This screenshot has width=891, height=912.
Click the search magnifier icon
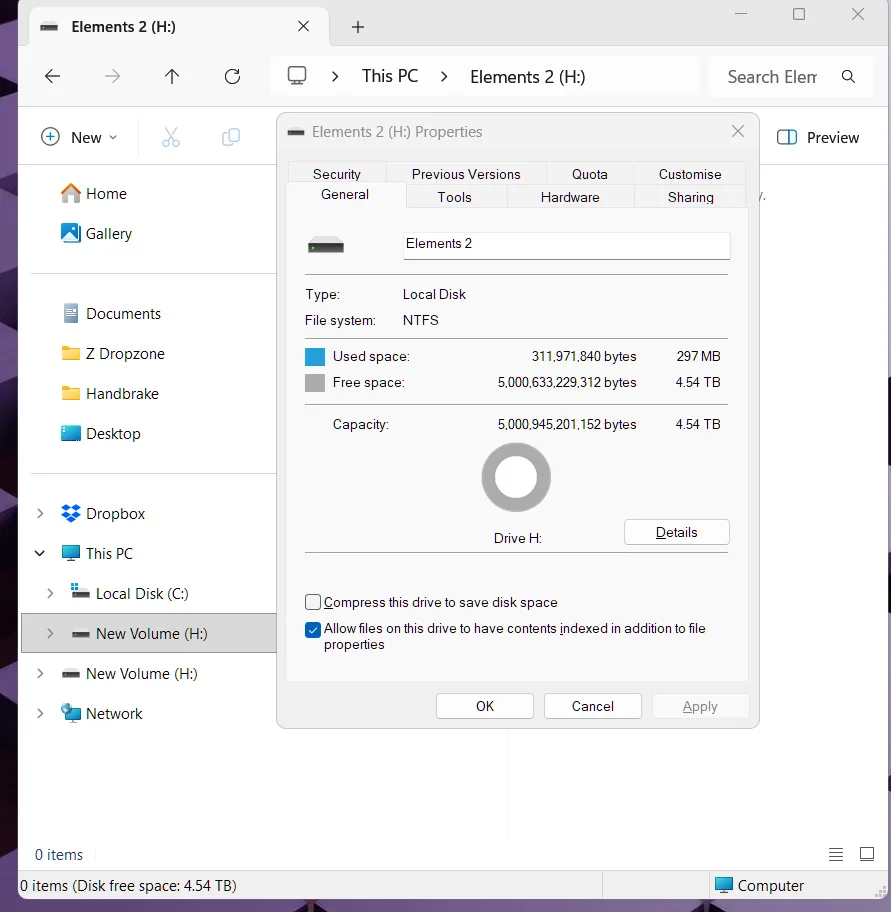[x=849, y=76]
